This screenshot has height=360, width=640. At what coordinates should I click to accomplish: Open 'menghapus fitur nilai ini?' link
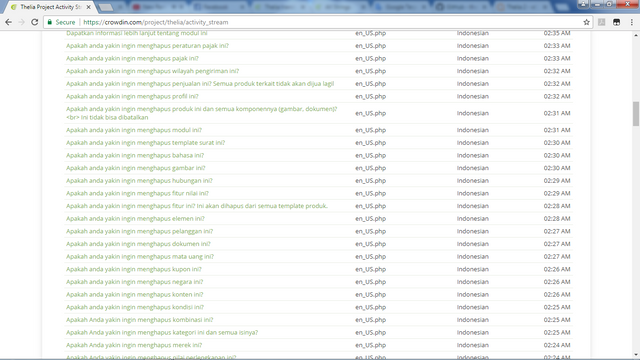137,193
